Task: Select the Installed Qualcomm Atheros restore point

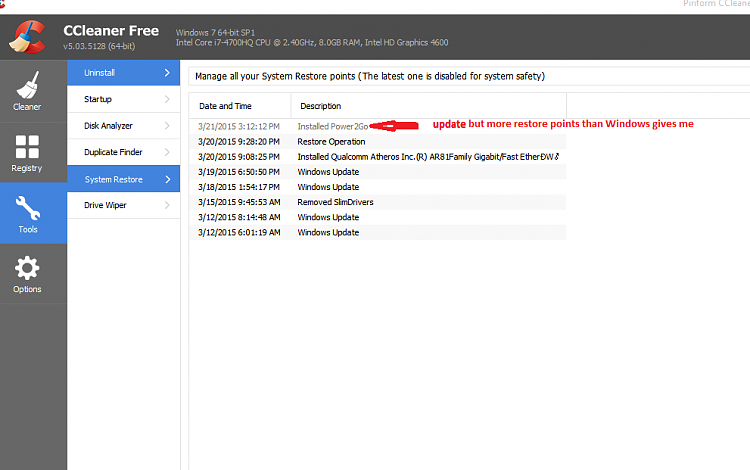Action: [377, 157]
